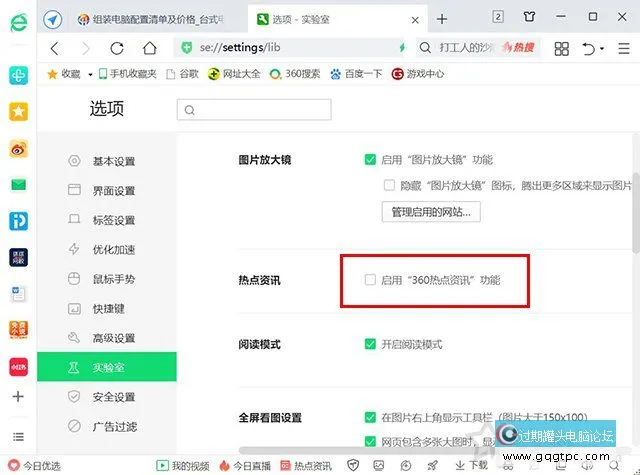640x475 pixels.
Task: Check 隐藏"图片放大镜"图标 checkbox
Action: tap(389, 185)
